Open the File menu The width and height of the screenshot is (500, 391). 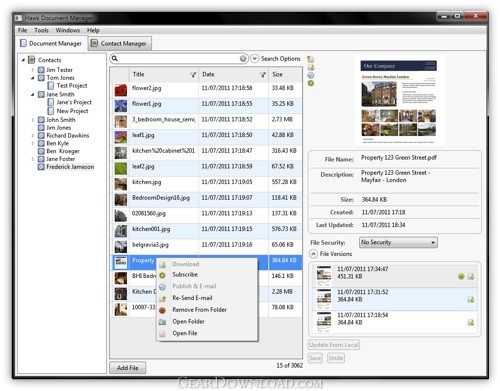pos(23,30)
